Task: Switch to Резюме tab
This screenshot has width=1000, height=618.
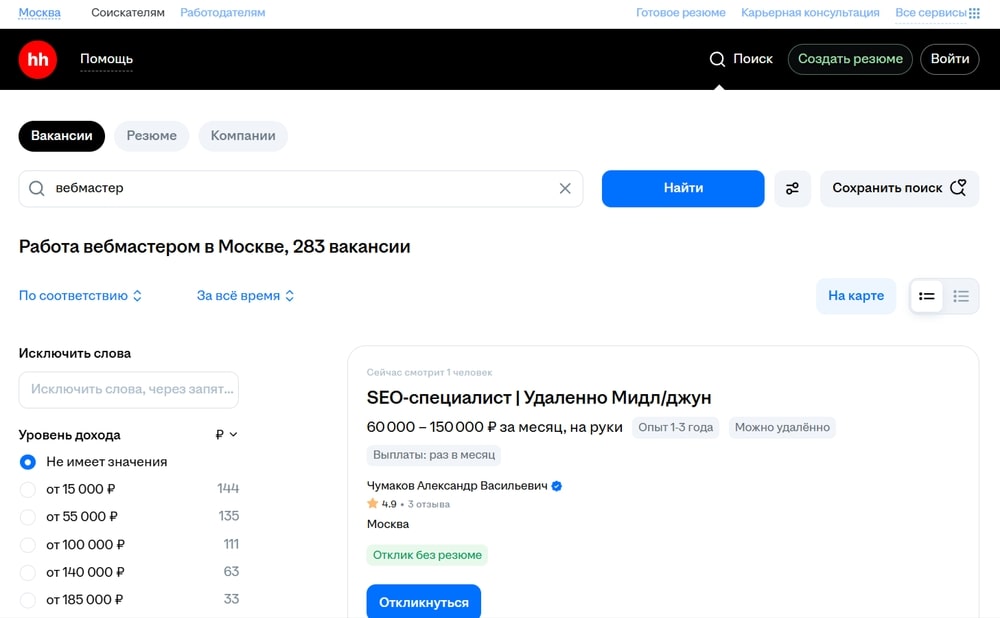Action: click(x=152, y=136)
